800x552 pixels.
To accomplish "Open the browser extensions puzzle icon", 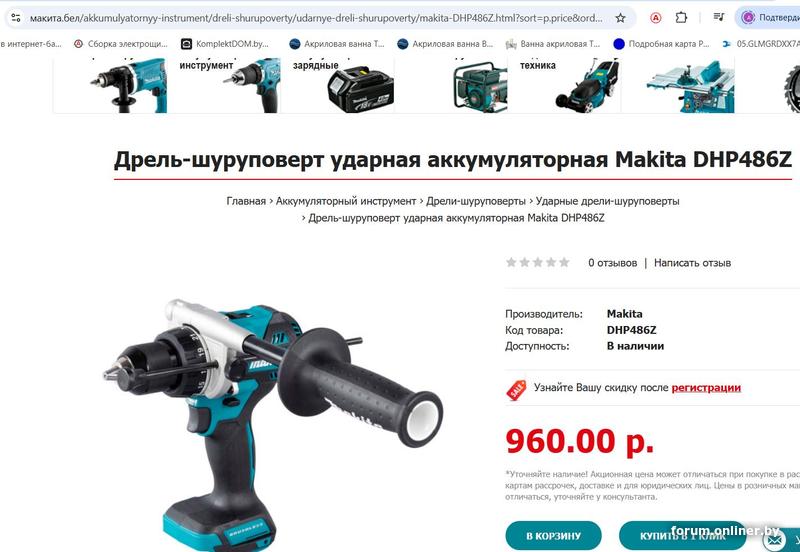I will [681, 18].
